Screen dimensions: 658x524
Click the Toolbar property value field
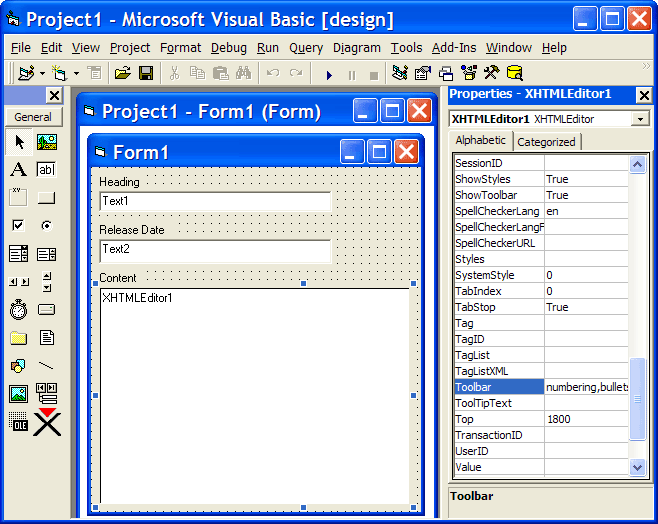pos(587,387)
